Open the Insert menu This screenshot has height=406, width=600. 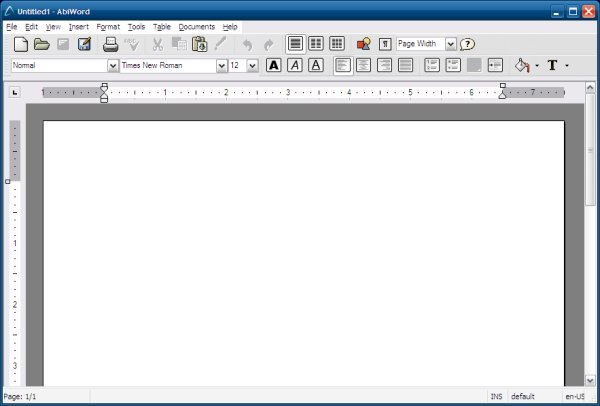[79, 27]
